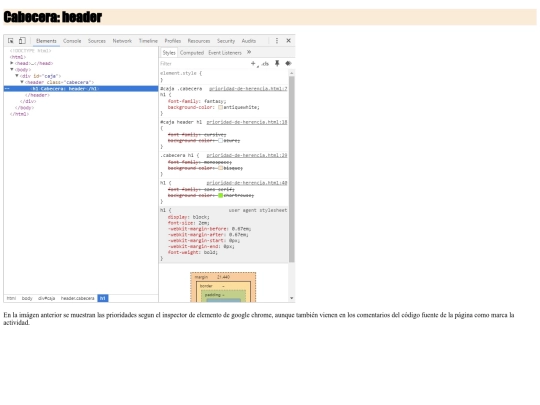Select the DOCTYPE html line
The image size is (540, 405).
click(31, 51)
